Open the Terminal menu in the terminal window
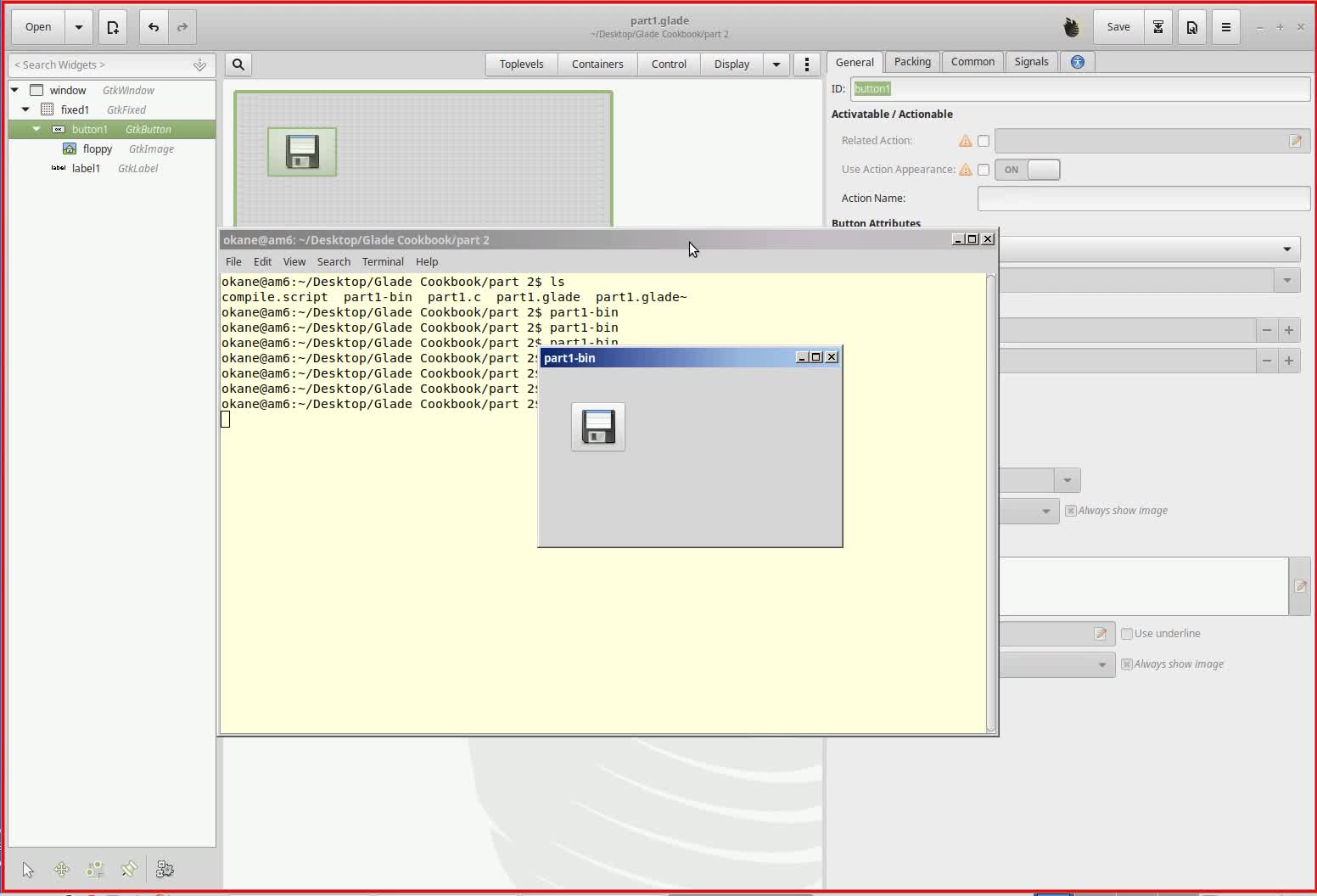1317x896 pixels. coord(382,261)
